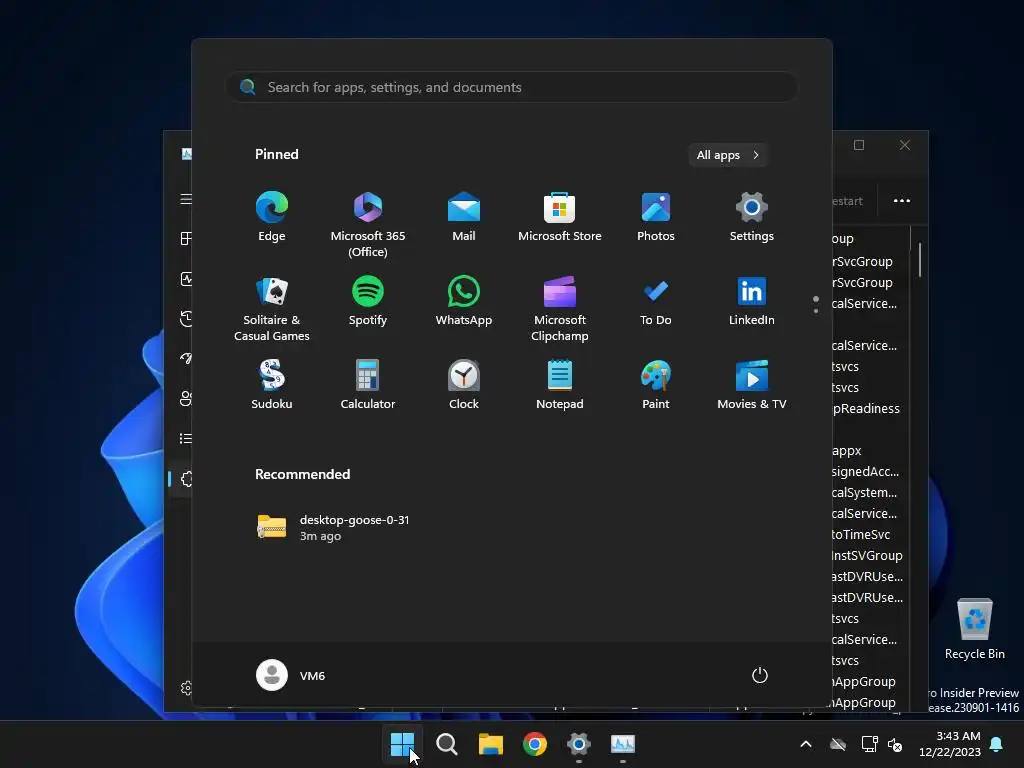The height and width of the screenshot is (768, 1024).
Task: Open Task Manager Details page icon
Action: tap(186, 438)
